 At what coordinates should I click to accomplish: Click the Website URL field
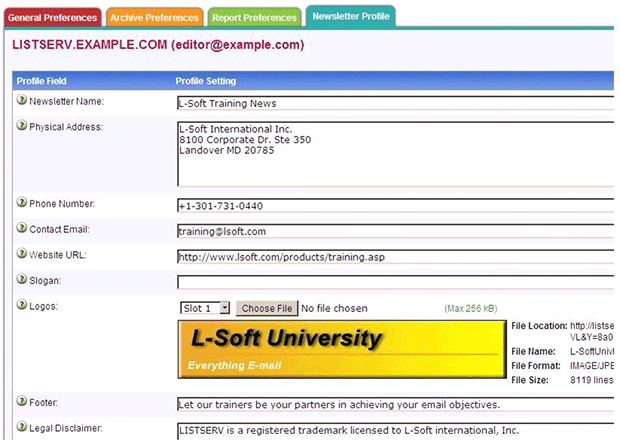[395, 257]
